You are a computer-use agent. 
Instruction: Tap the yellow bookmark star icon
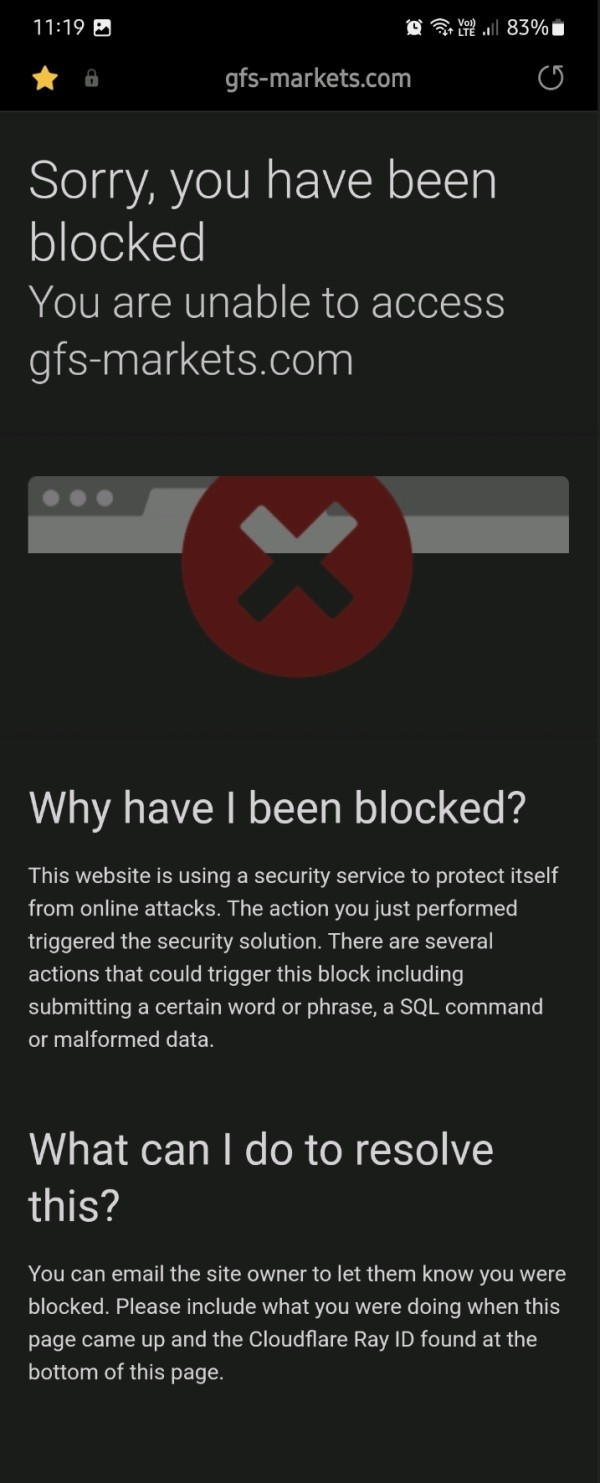pos(45,78)
